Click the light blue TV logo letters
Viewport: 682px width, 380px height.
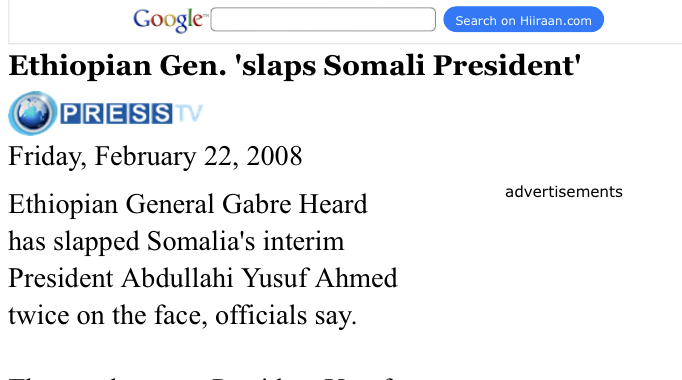pyautogui.click(x=189, y=113)
